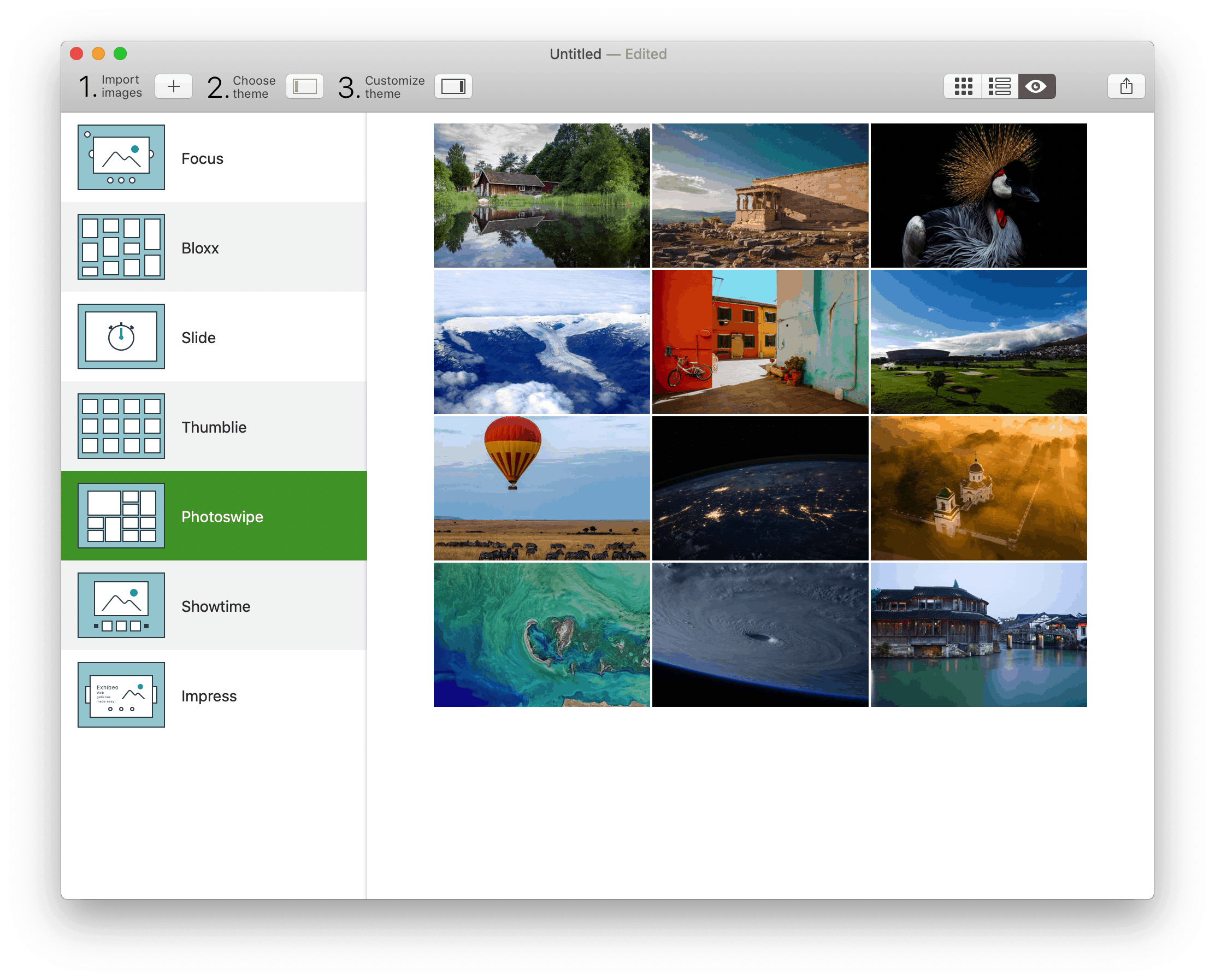Select the hurricane from space image
The width and height of the screenshot is (1215, 980).
(760, 634)
